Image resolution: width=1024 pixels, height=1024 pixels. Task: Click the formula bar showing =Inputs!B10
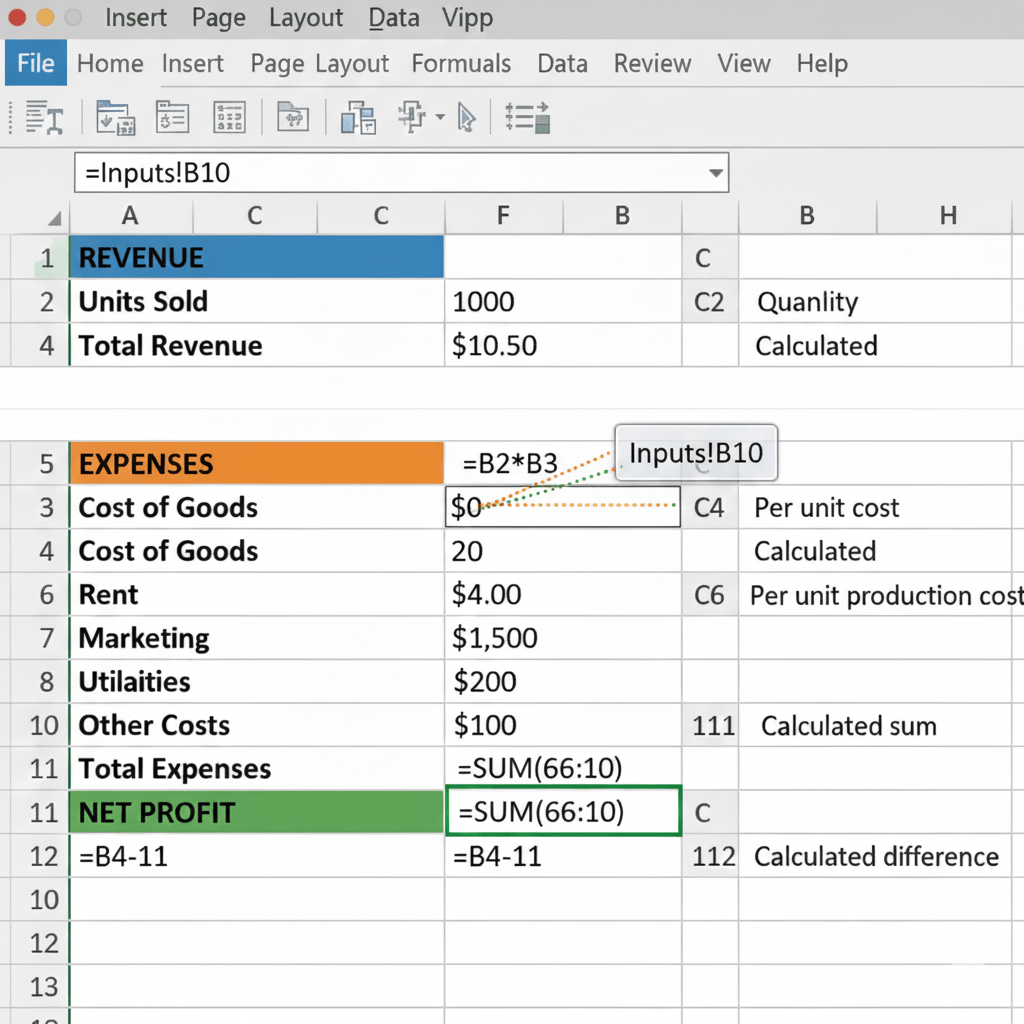(x=390, y=173)
